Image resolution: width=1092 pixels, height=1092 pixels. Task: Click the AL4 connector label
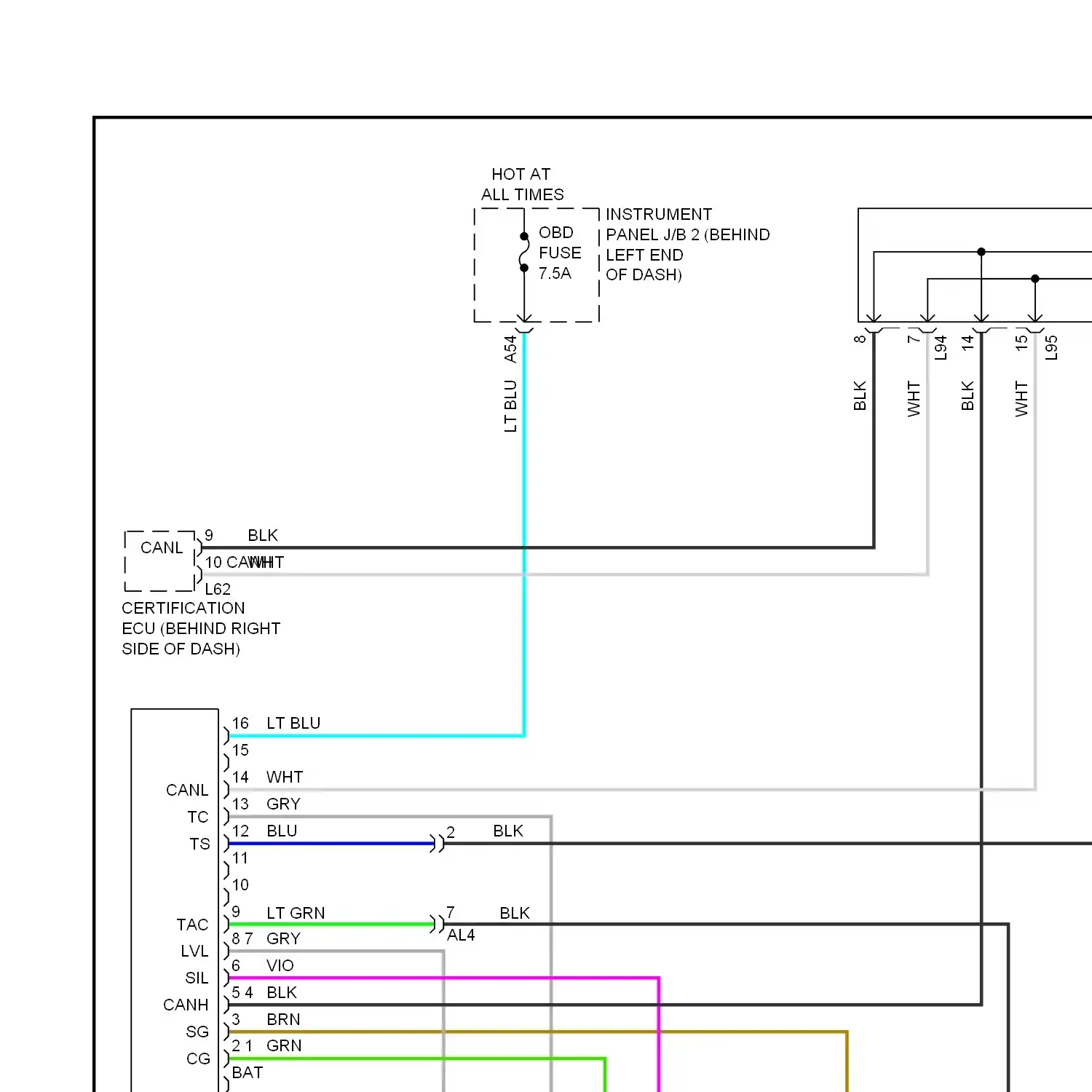click(461, 935)
